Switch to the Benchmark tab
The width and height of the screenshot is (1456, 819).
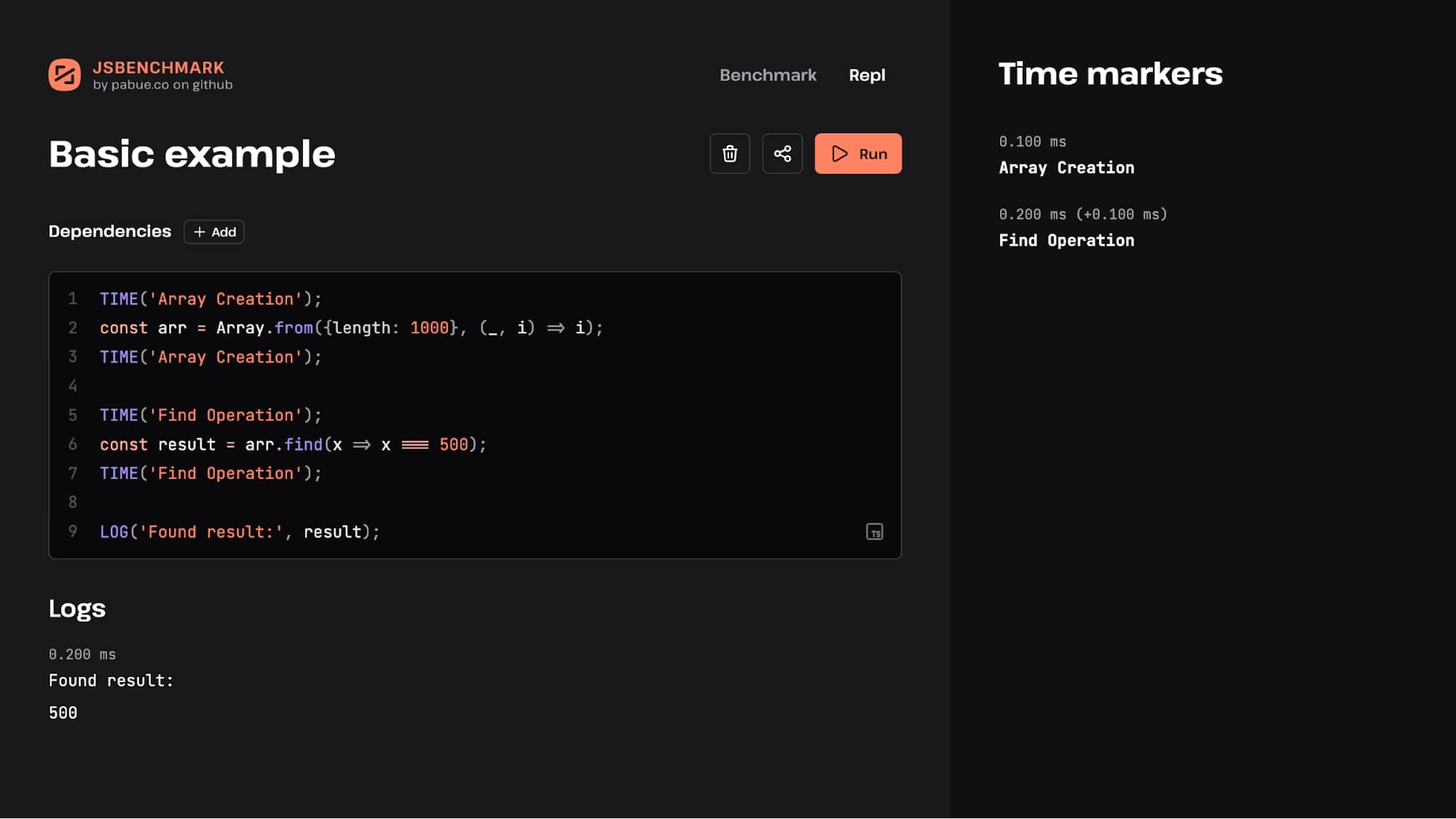[x=768, y=75]
